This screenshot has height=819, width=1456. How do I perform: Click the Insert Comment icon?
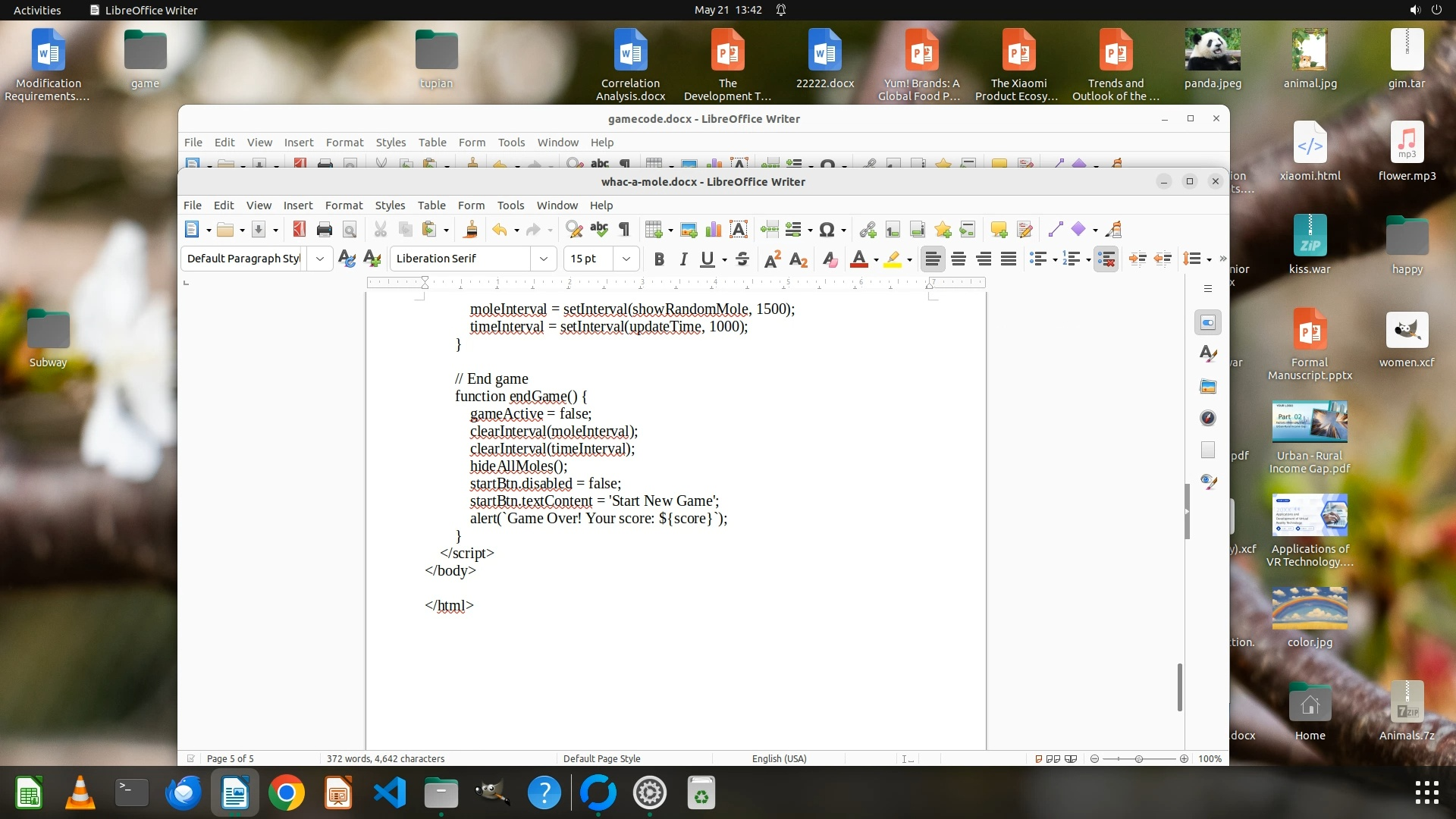999,230
